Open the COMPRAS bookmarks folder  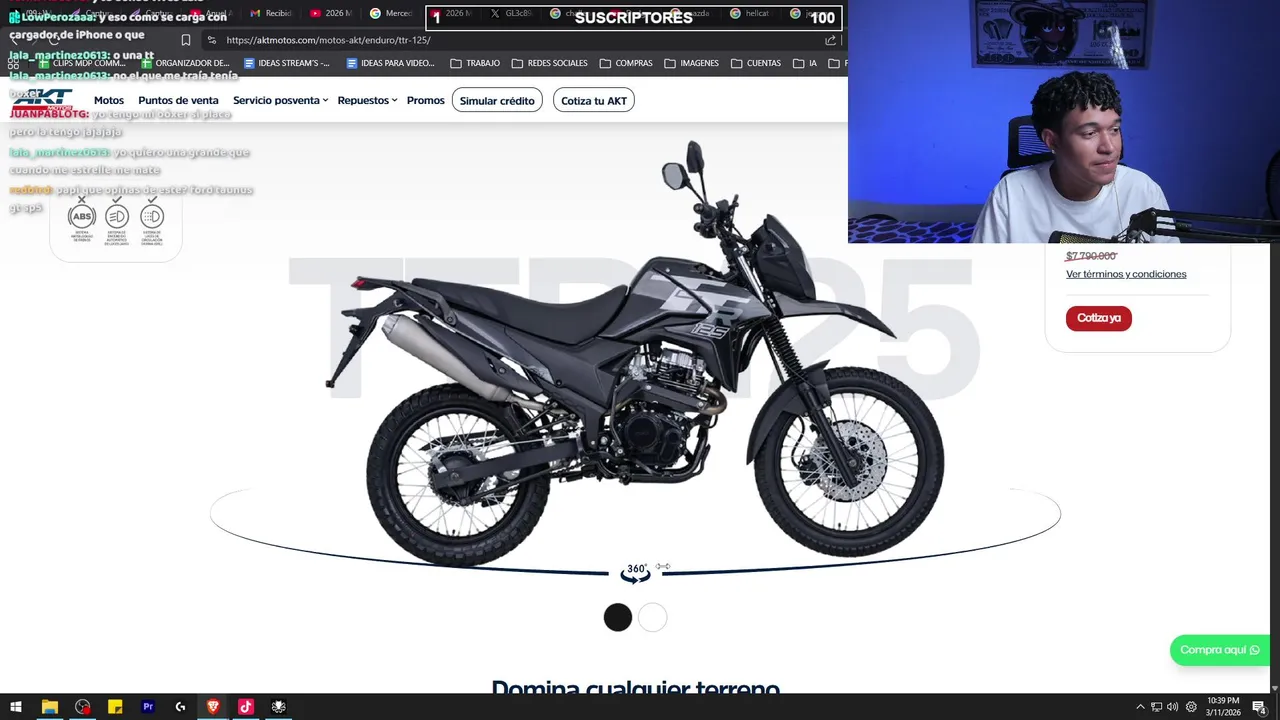pos(626,63)
